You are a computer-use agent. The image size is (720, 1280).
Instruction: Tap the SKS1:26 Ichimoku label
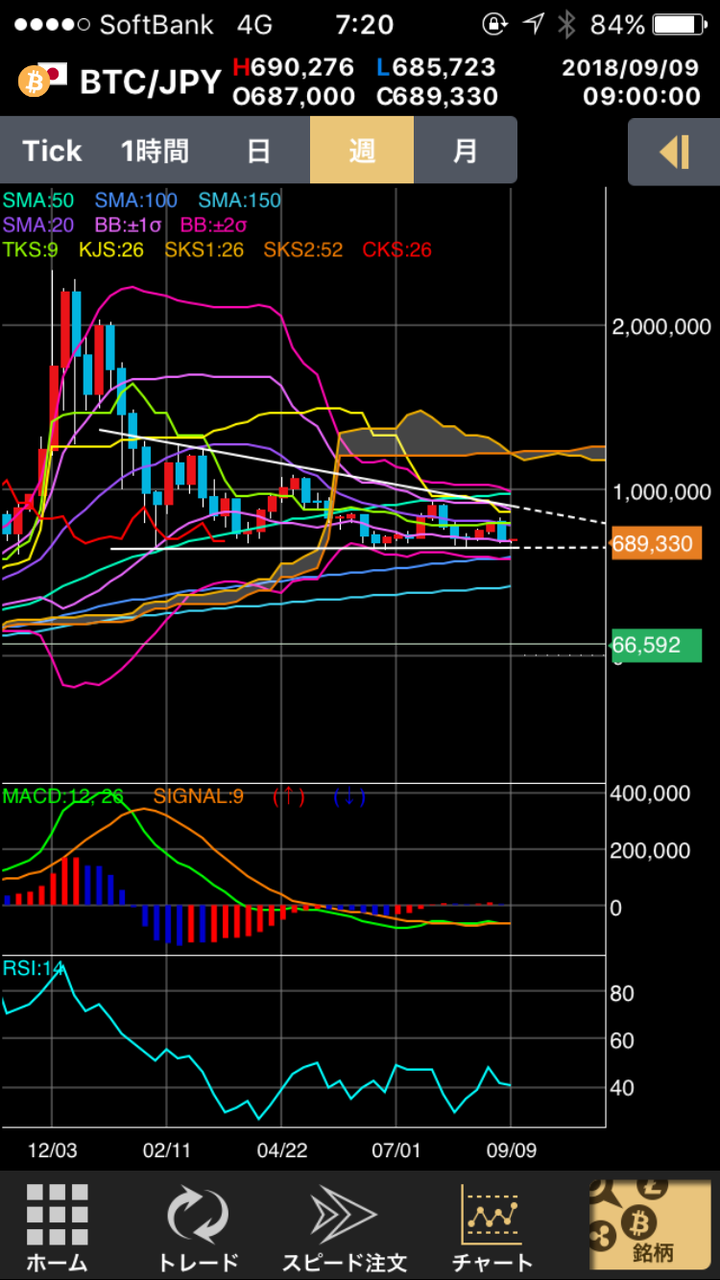(203, 250)
